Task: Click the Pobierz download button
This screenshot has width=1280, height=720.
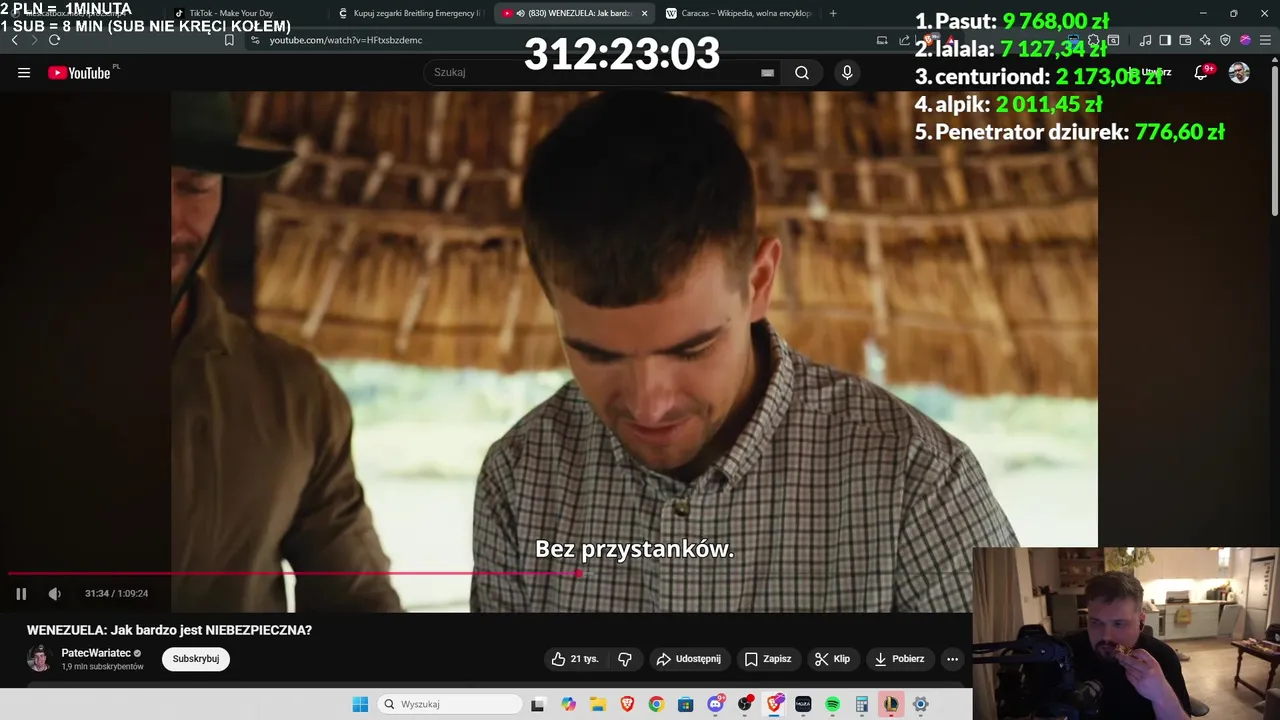Action: click(899, 659)
